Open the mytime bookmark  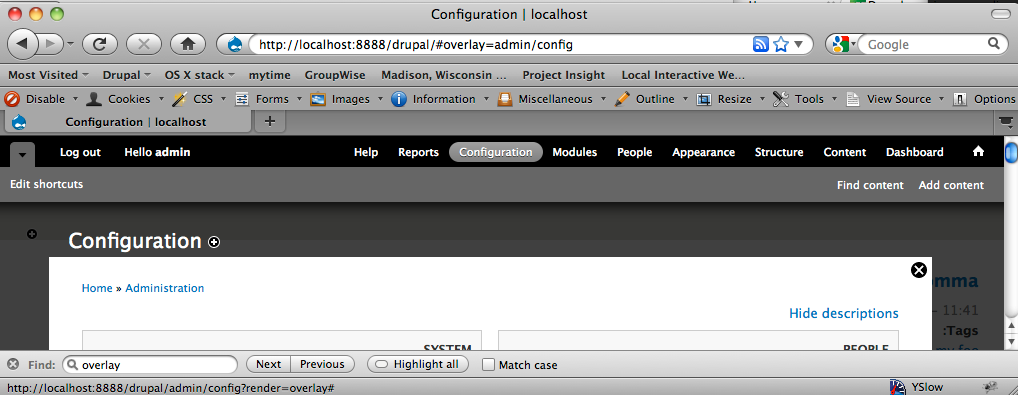(x=269, y=75)
